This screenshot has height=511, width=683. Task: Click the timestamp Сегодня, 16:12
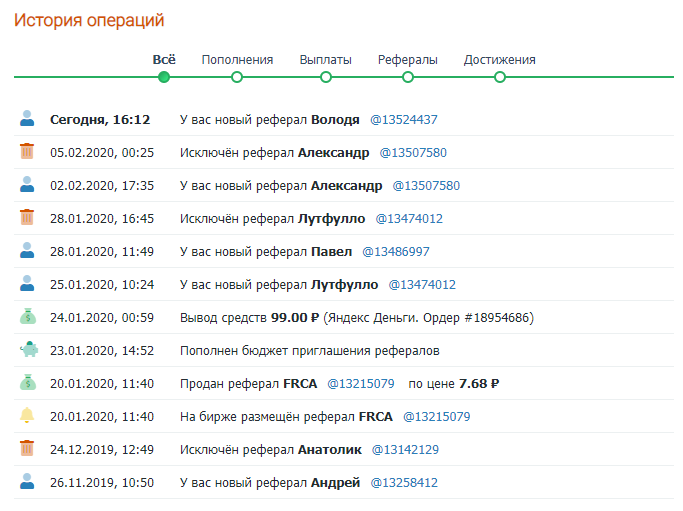coord(100,119)
